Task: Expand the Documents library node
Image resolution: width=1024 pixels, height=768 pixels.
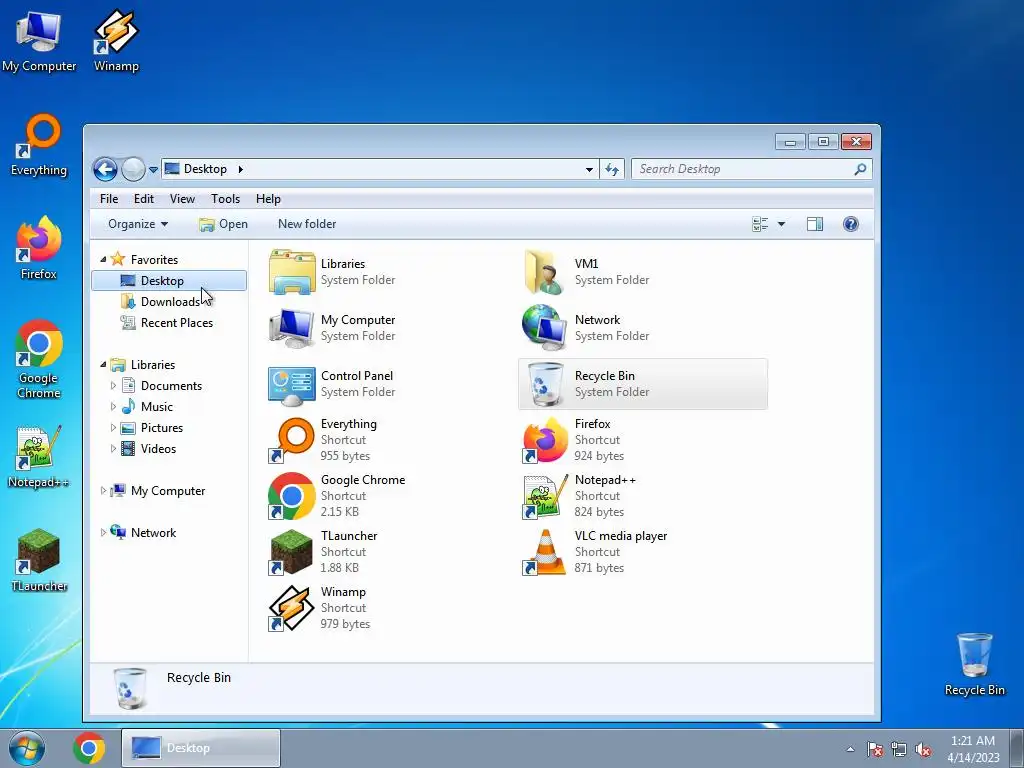Action: point(113,385)
